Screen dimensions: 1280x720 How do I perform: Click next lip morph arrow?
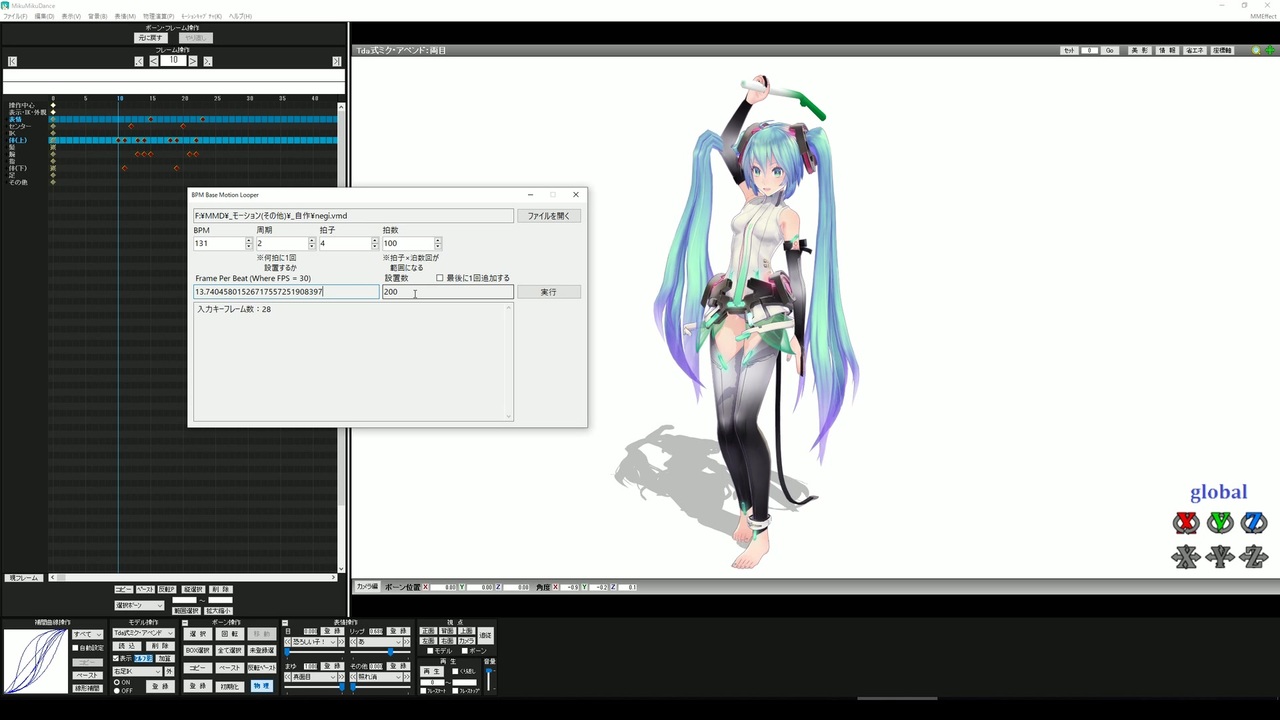coord(407,642)
